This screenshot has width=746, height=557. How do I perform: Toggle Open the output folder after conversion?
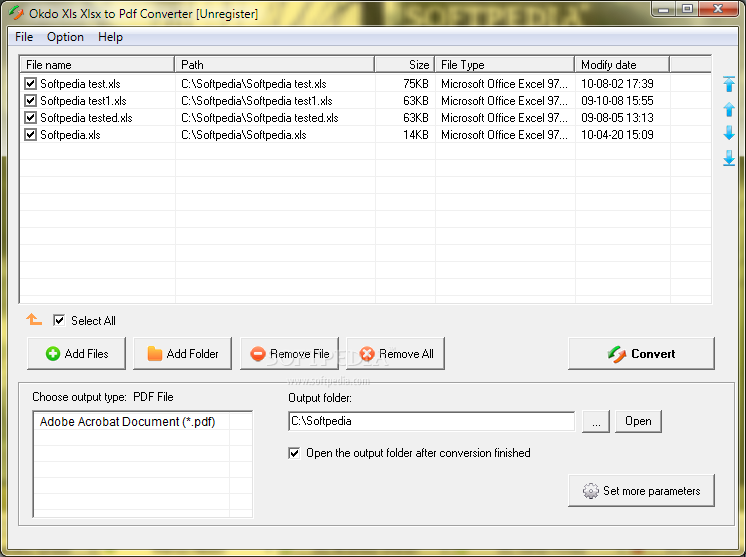coord(294,453)
